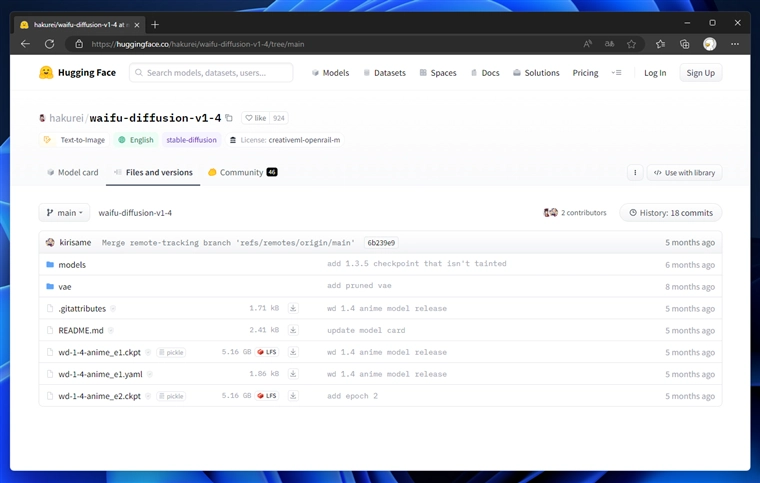The height and width of the screenshot is (483, 760).
Task: Open the browser profile avatar
Action: [710, 44]
